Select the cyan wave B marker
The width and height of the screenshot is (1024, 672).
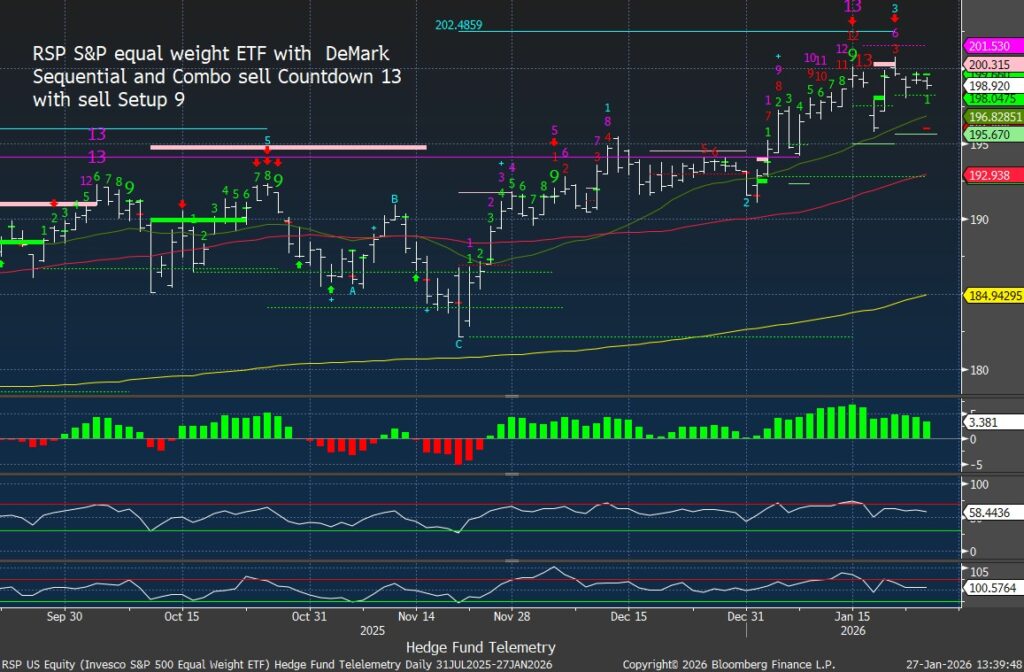tap(394, 199)
